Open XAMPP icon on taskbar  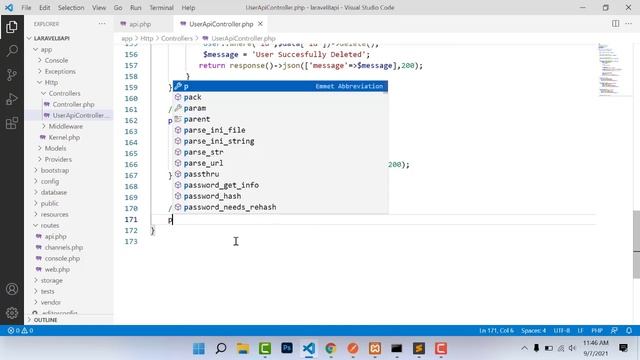pos(375,349)
